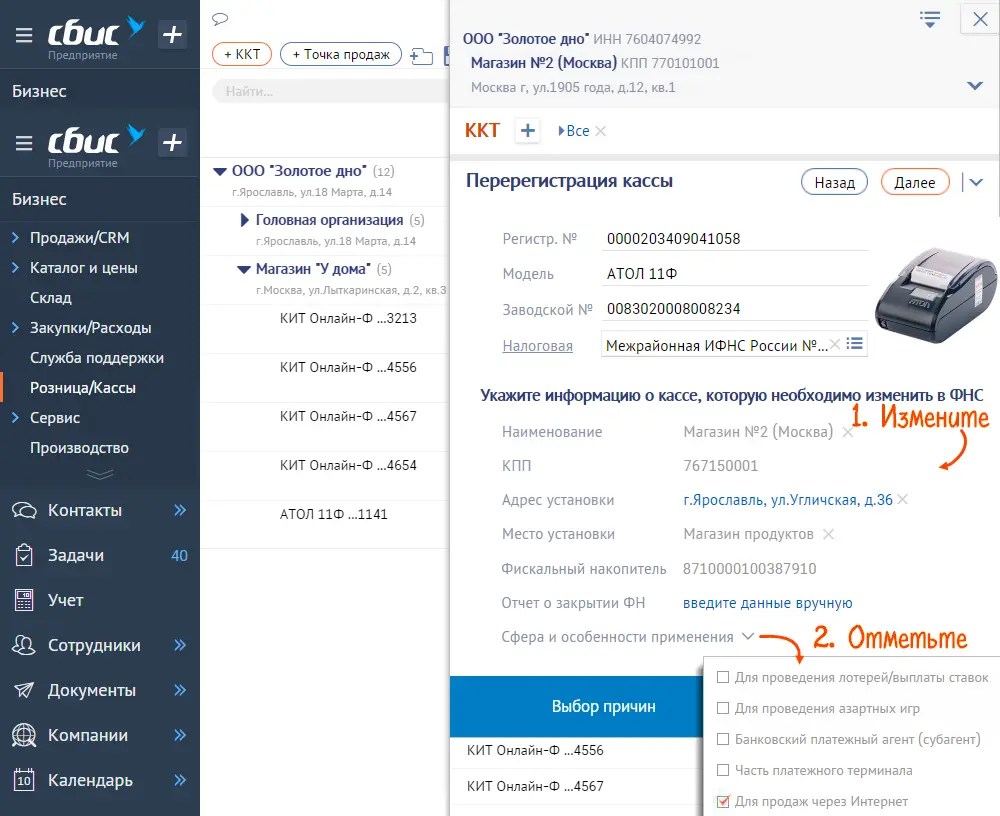
Task: Click the + ККТ button
Action: [x=242, y=54]
